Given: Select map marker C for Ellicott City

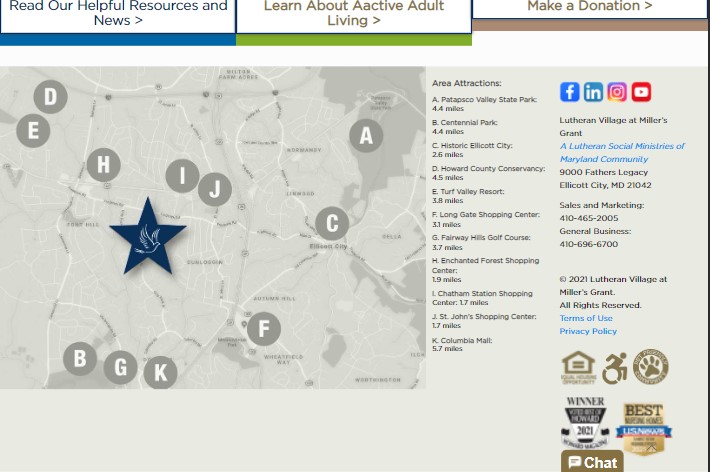Looking at the screenshot, I should point(332,223).
